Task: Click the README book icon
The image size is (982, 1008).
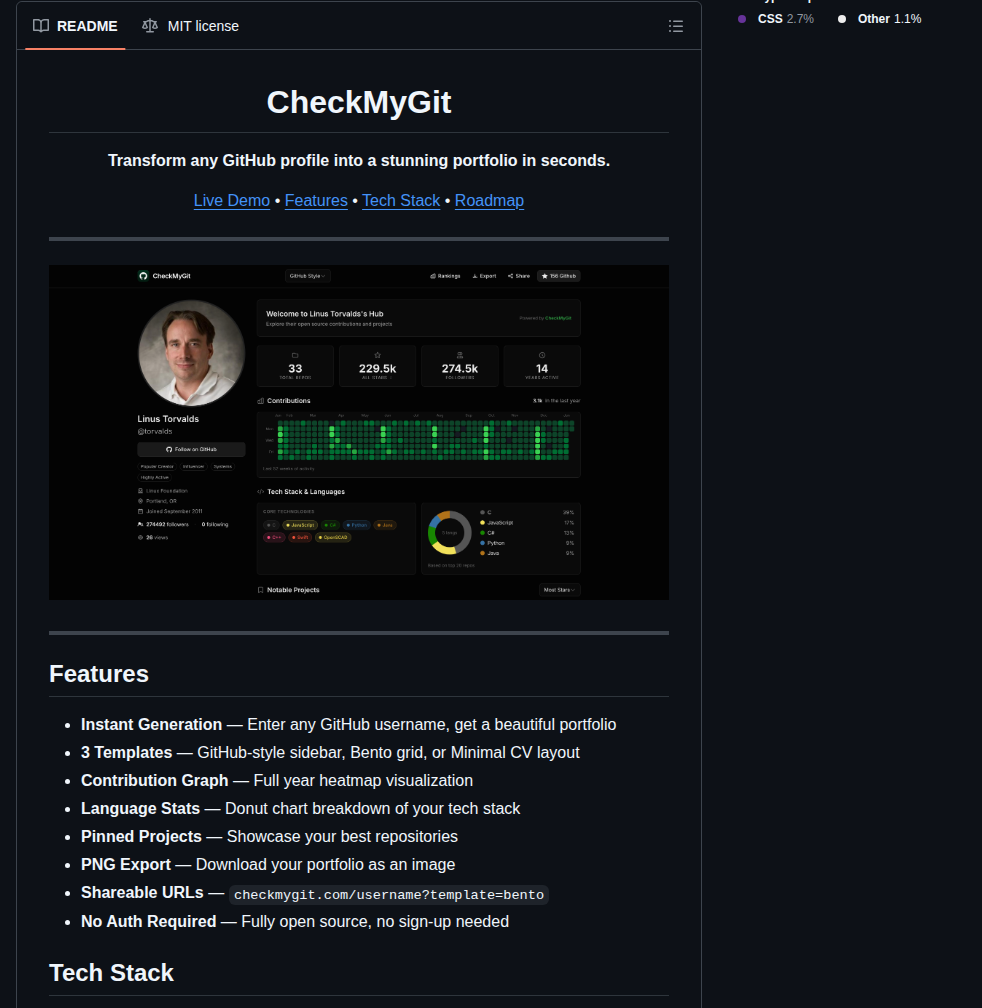Action: click(41, 26)
